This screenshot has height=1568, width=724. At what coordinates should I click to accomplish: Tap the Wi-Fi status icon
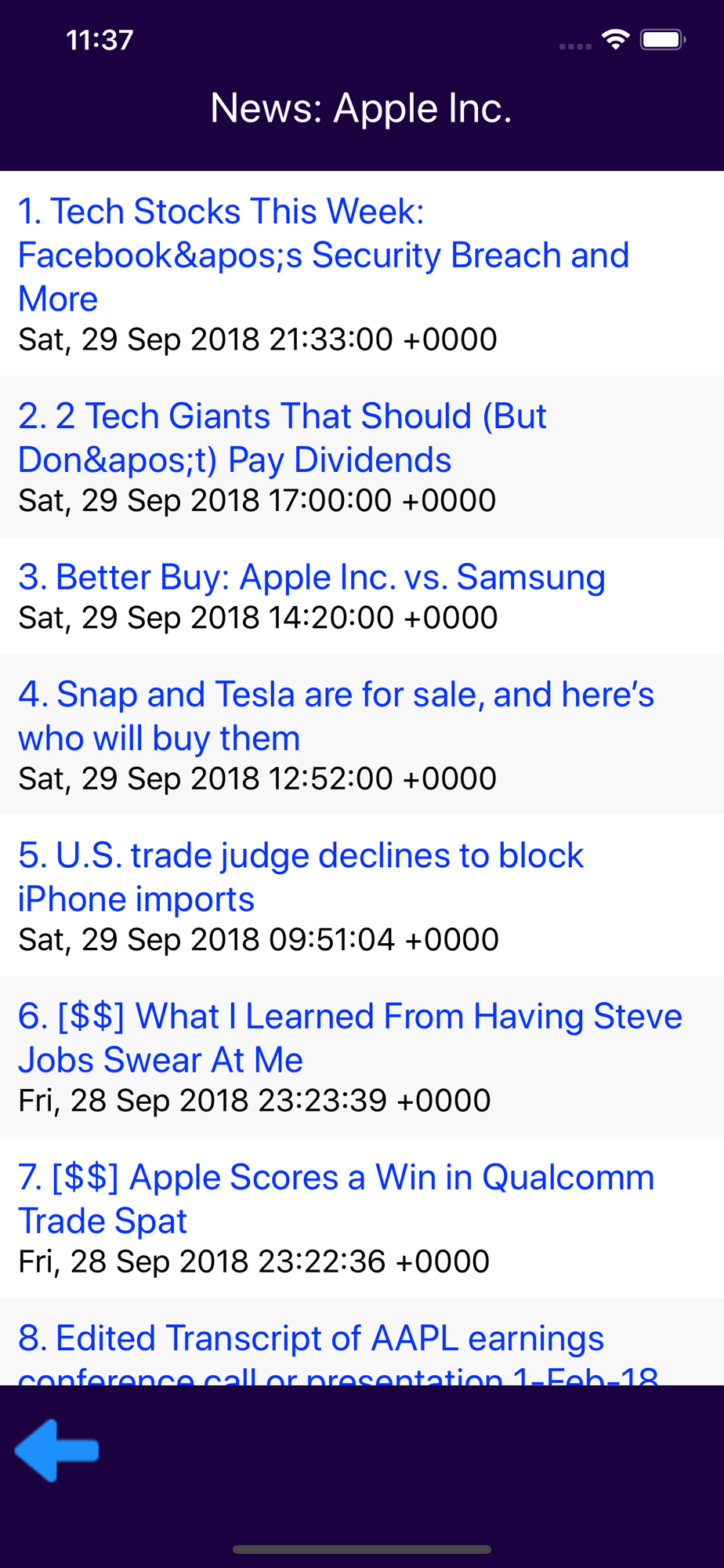coord(616,39)
